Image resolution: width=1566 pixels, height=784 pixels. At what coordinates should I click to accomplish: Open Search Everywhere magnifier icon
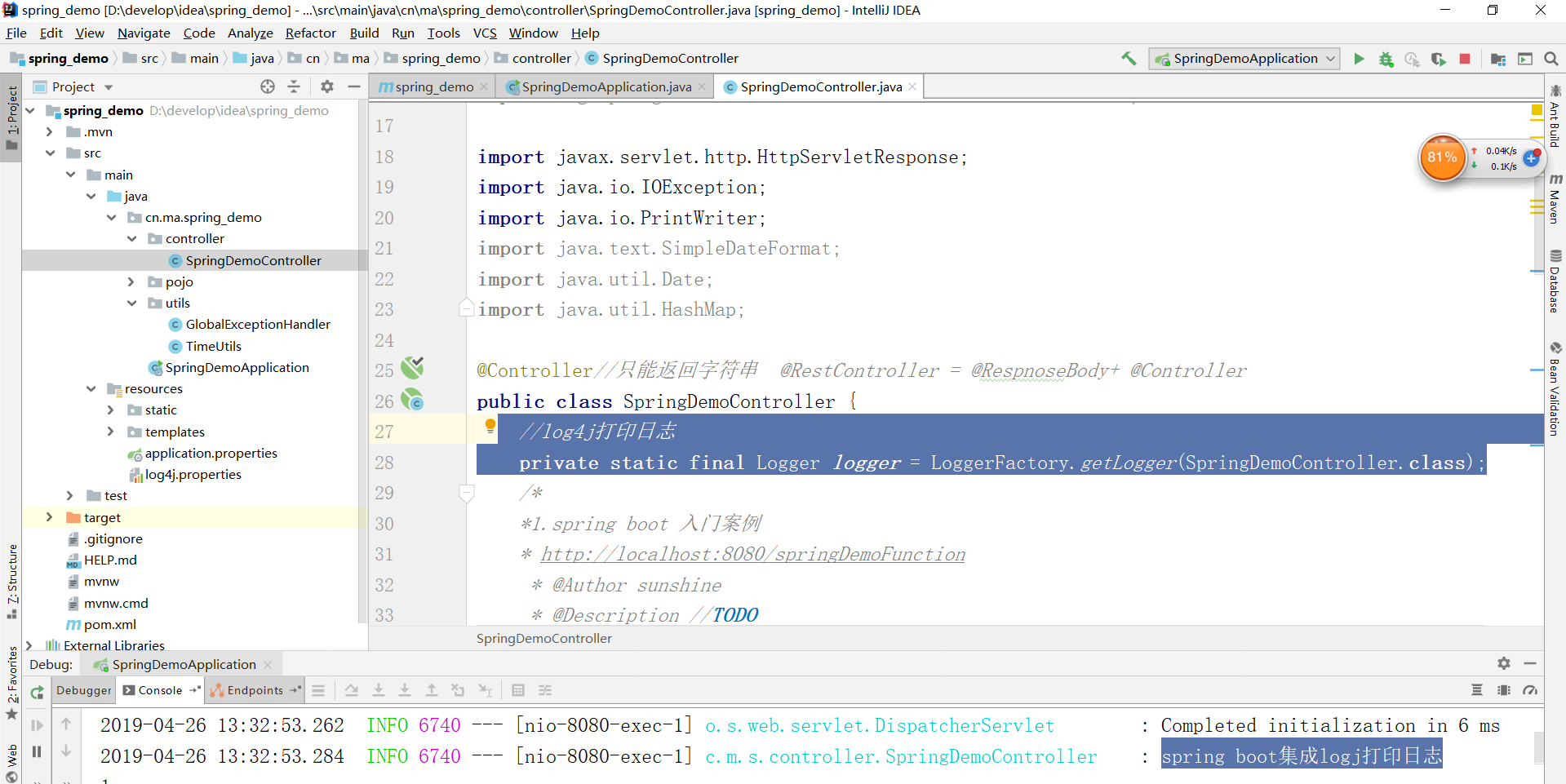pos(1551,59)
